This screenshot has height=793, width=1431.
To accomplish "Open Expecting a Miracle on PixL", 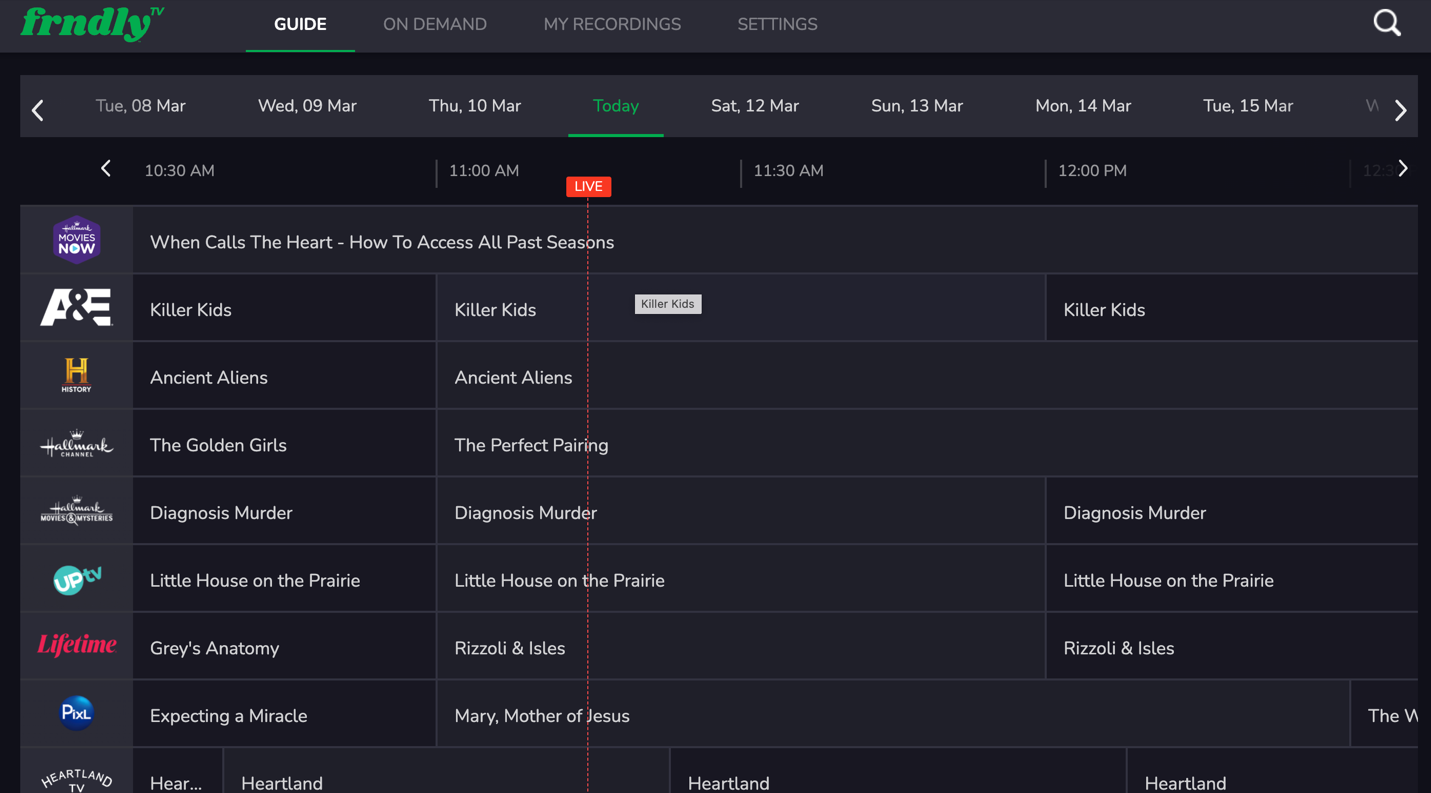I will point(284,715).
